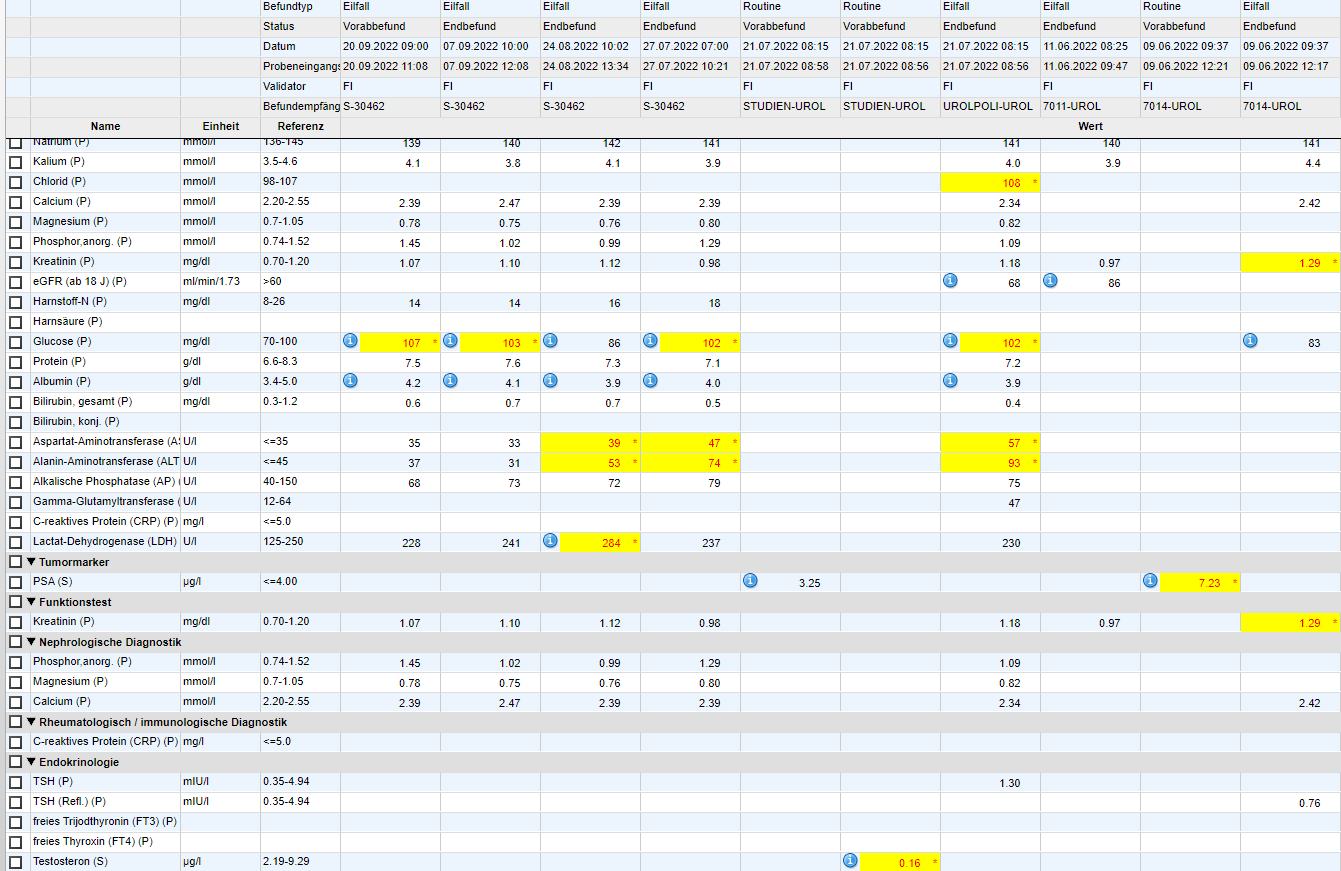Click info icon next to PSA value 3.25
This screenshot has height=871, width=1341.
pos(750,581)
